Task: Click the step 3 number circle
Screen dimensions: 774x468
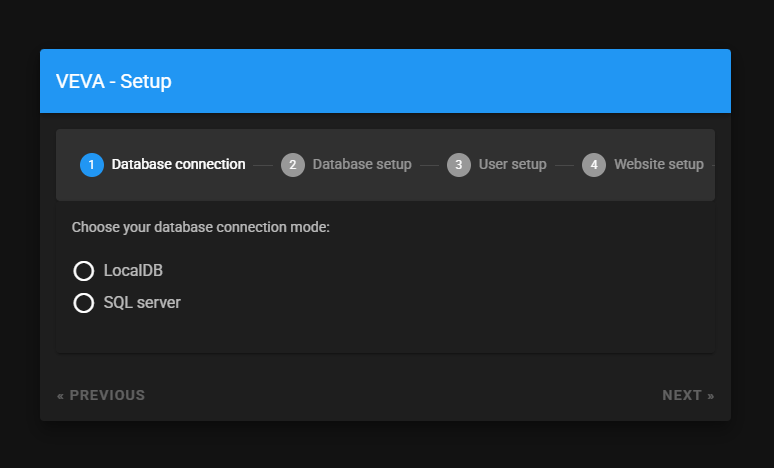Action: [459, 165]
